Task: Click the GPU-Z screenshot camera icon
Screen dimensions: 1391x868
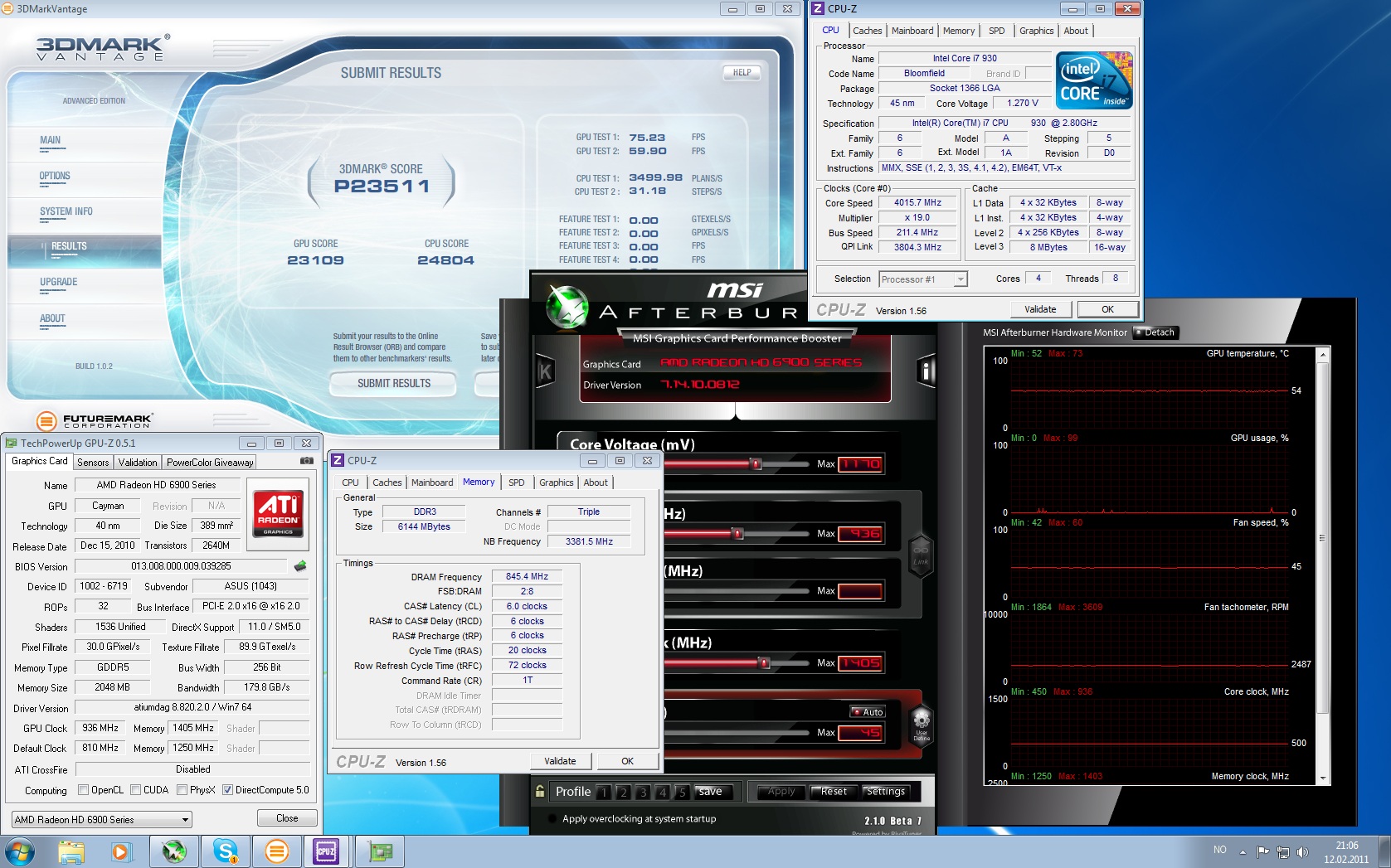Action: (306, 461)
